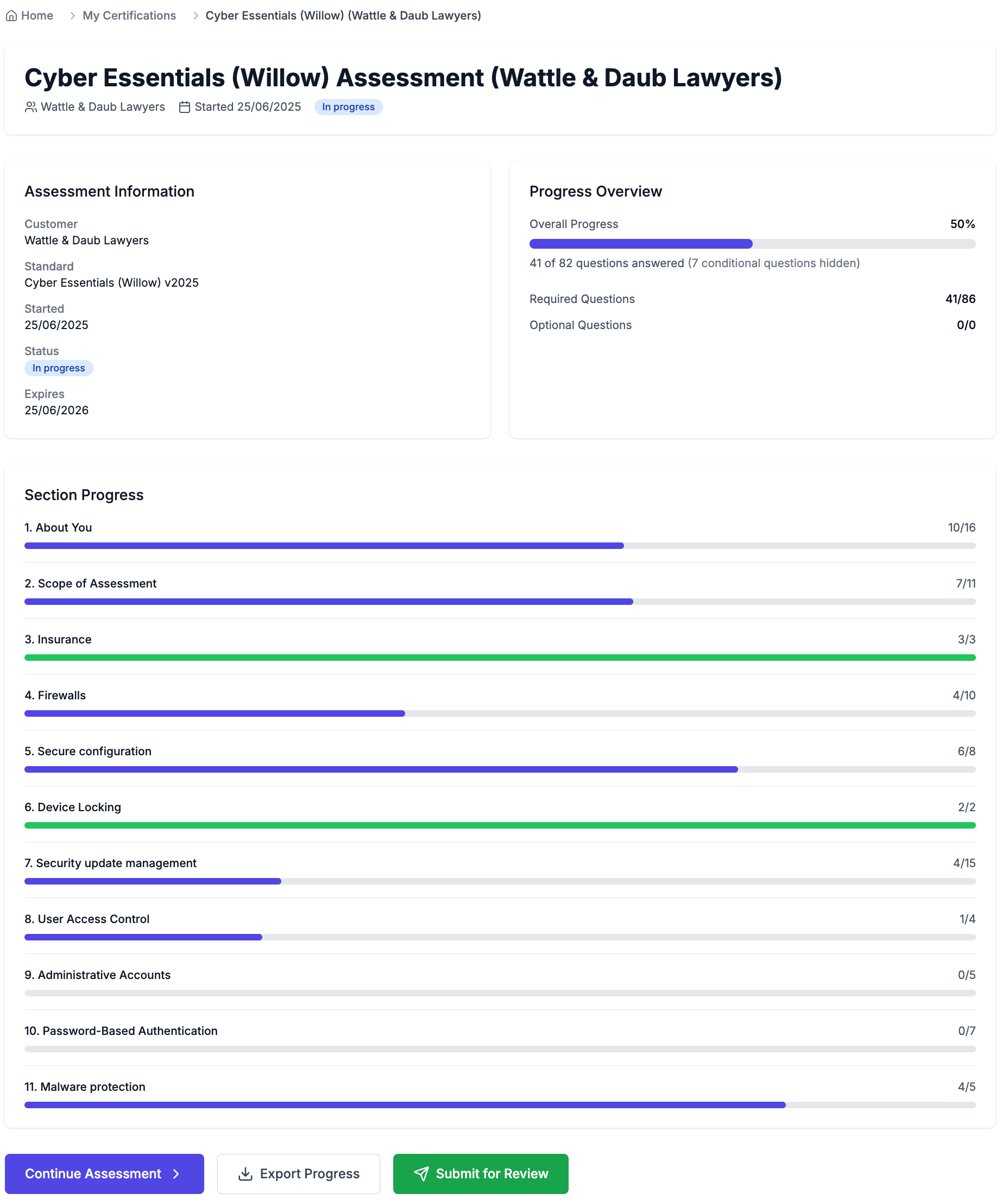Click the Export Progress button
1008x1200 pixels.
tap(298, 1174)
